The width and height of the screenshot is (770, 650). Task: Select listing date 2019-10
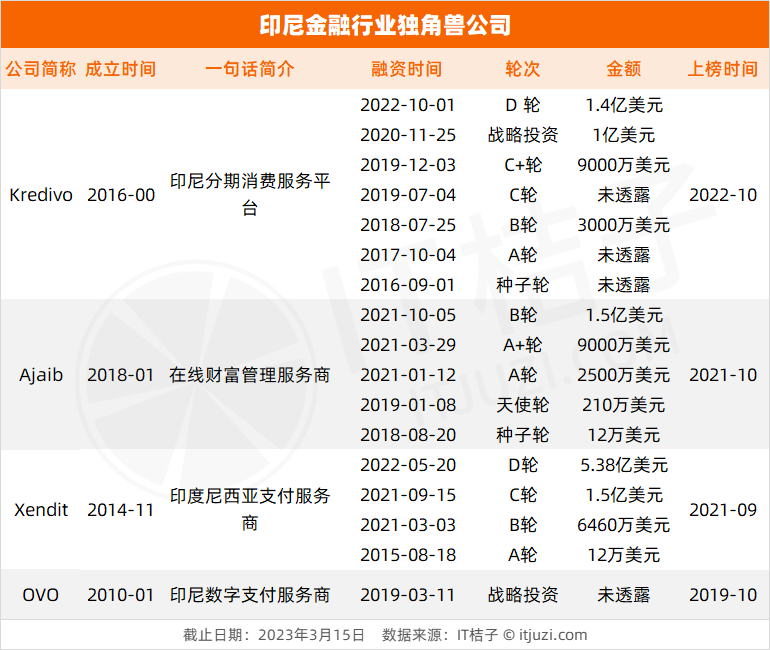tap(723, 595)
